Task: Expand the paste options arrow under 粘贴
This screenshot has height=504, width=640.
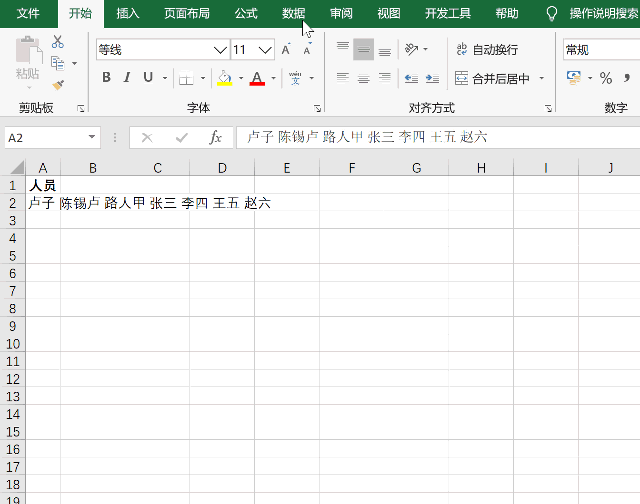Action: pyautogui.click(x=29, y=87)
